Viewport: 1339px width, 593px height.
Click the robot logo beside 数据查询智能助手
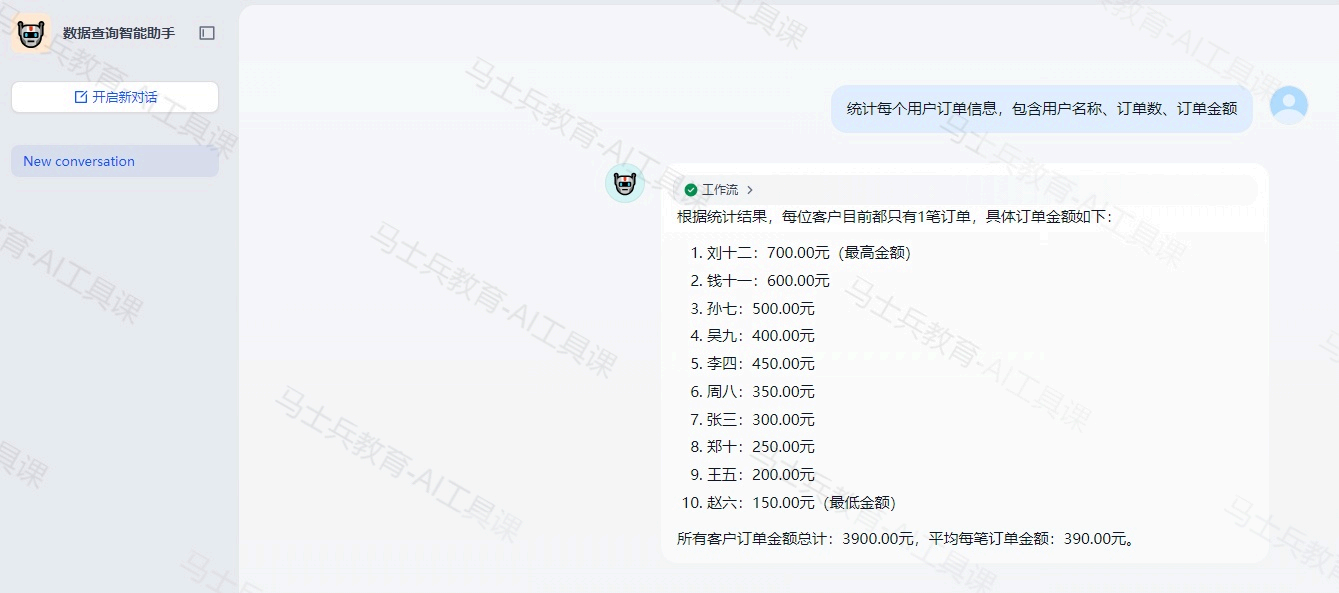[32, 33]
